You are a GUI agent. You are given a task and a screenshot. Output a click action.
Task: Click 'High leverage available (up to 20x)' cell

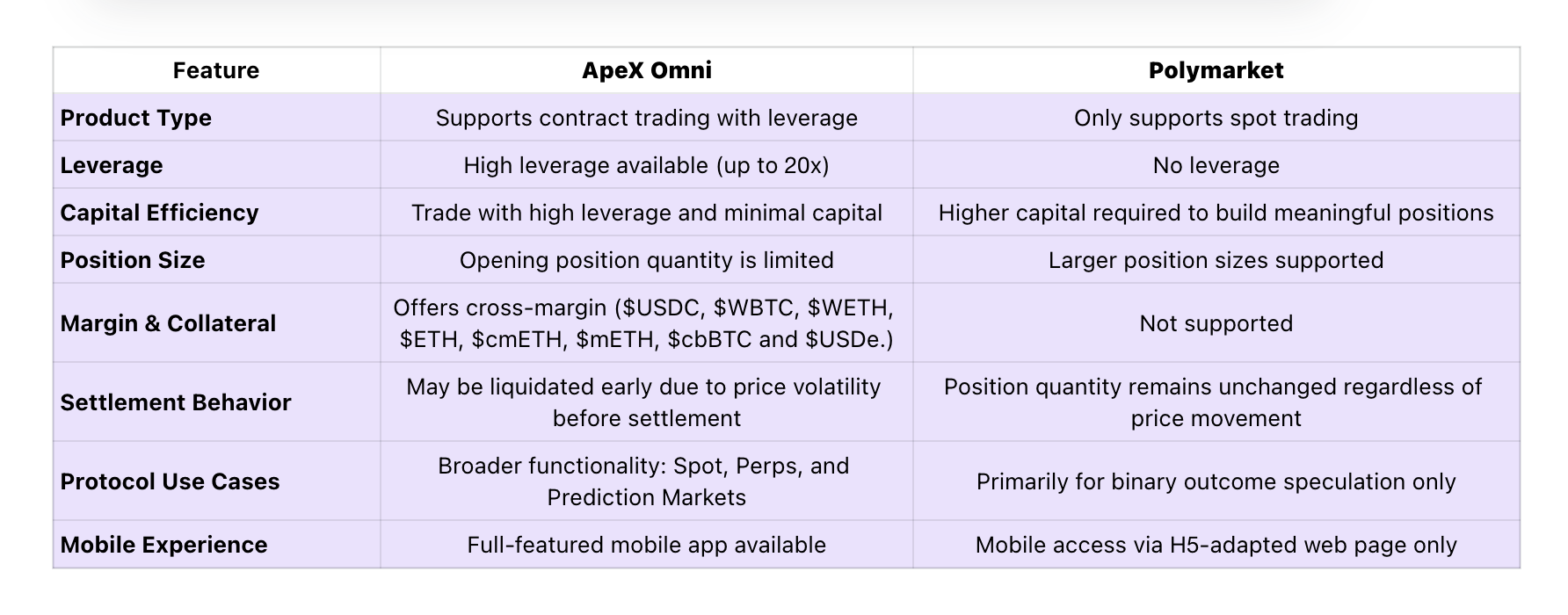pyautogui.click(x=647, y=165)
